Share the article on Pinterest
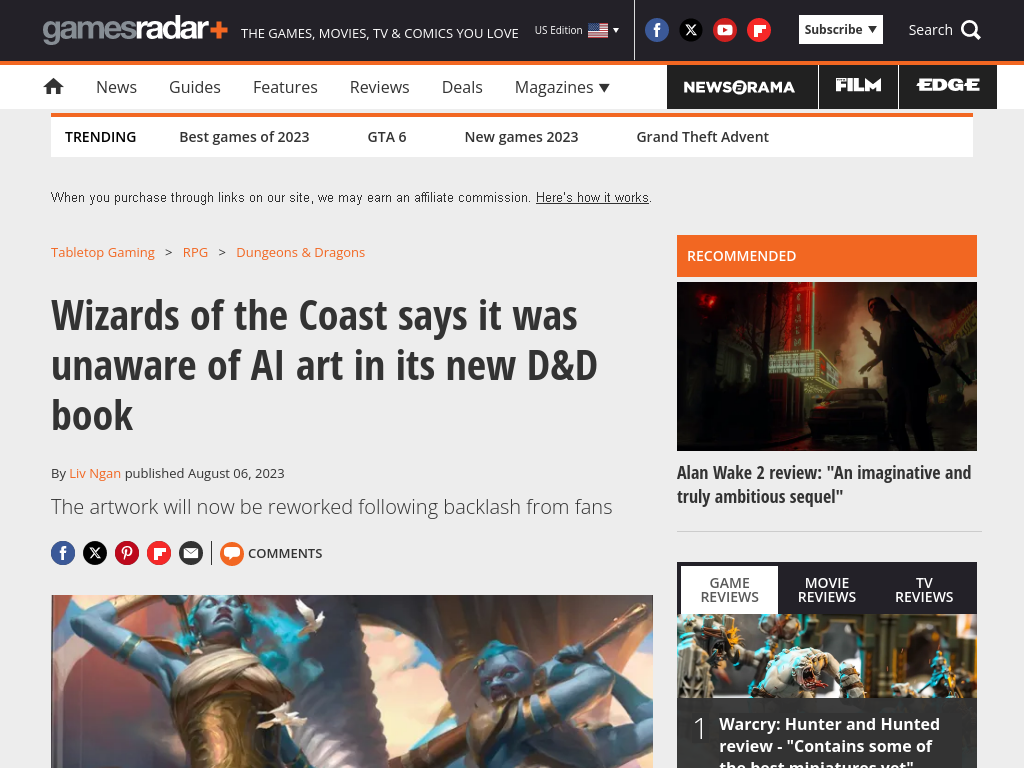Screen dimensions: 1024x768 tap(127, 553)
